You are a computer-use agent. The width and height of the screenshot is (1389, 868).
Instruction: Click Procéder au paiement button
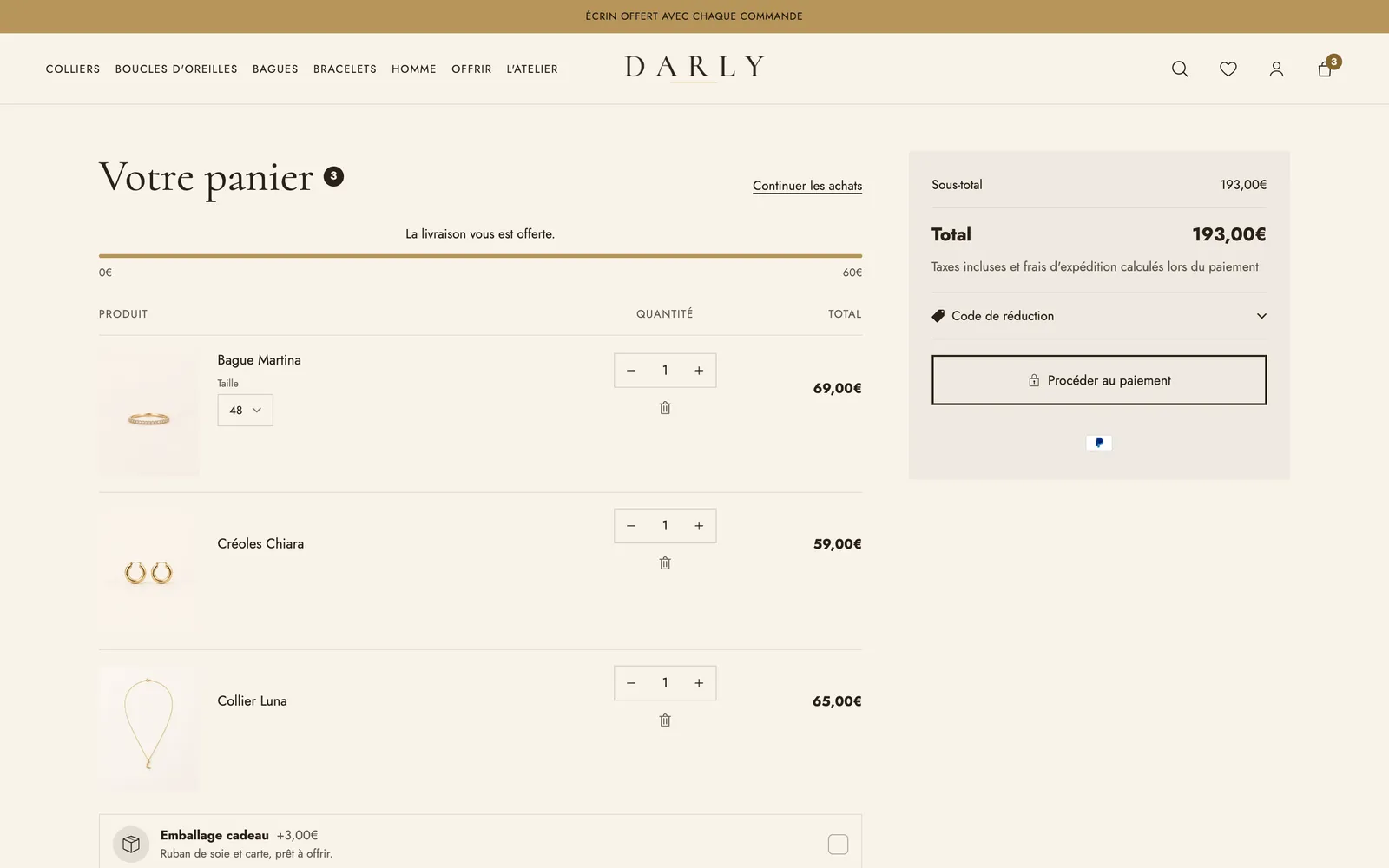coord(1099,380)
